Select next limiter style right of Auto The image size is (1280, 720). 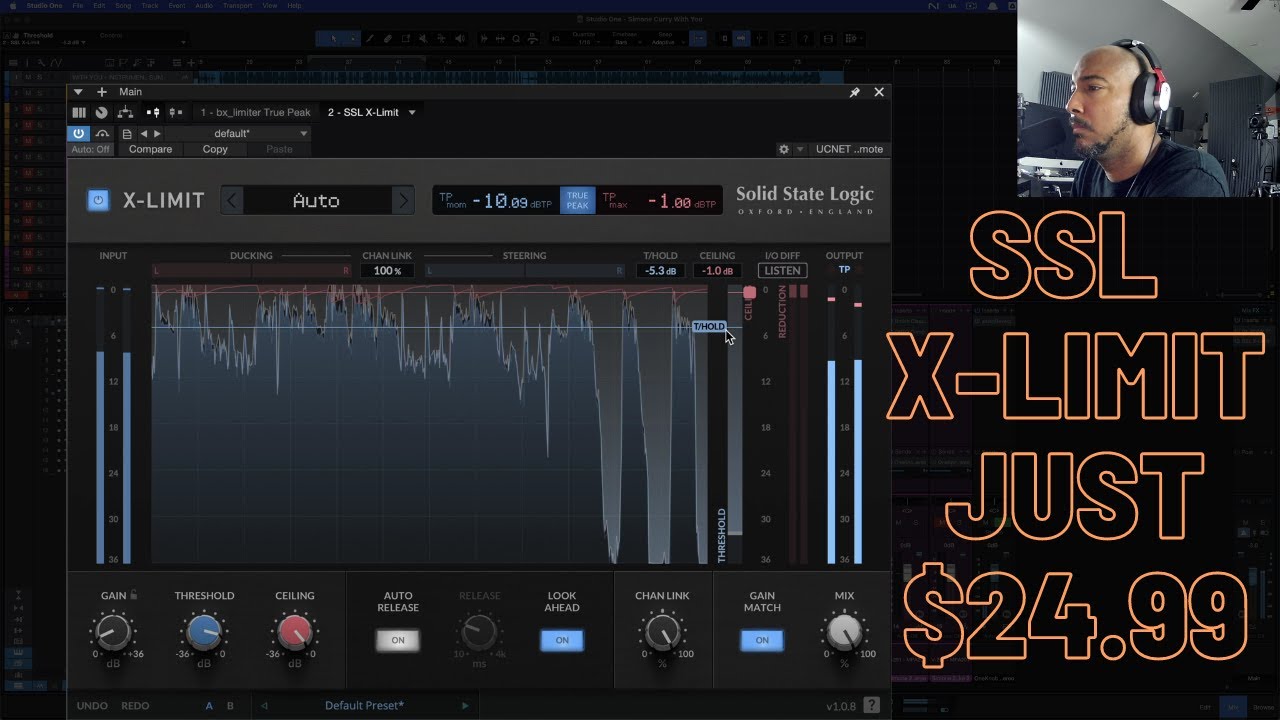(x=402, y=200)
